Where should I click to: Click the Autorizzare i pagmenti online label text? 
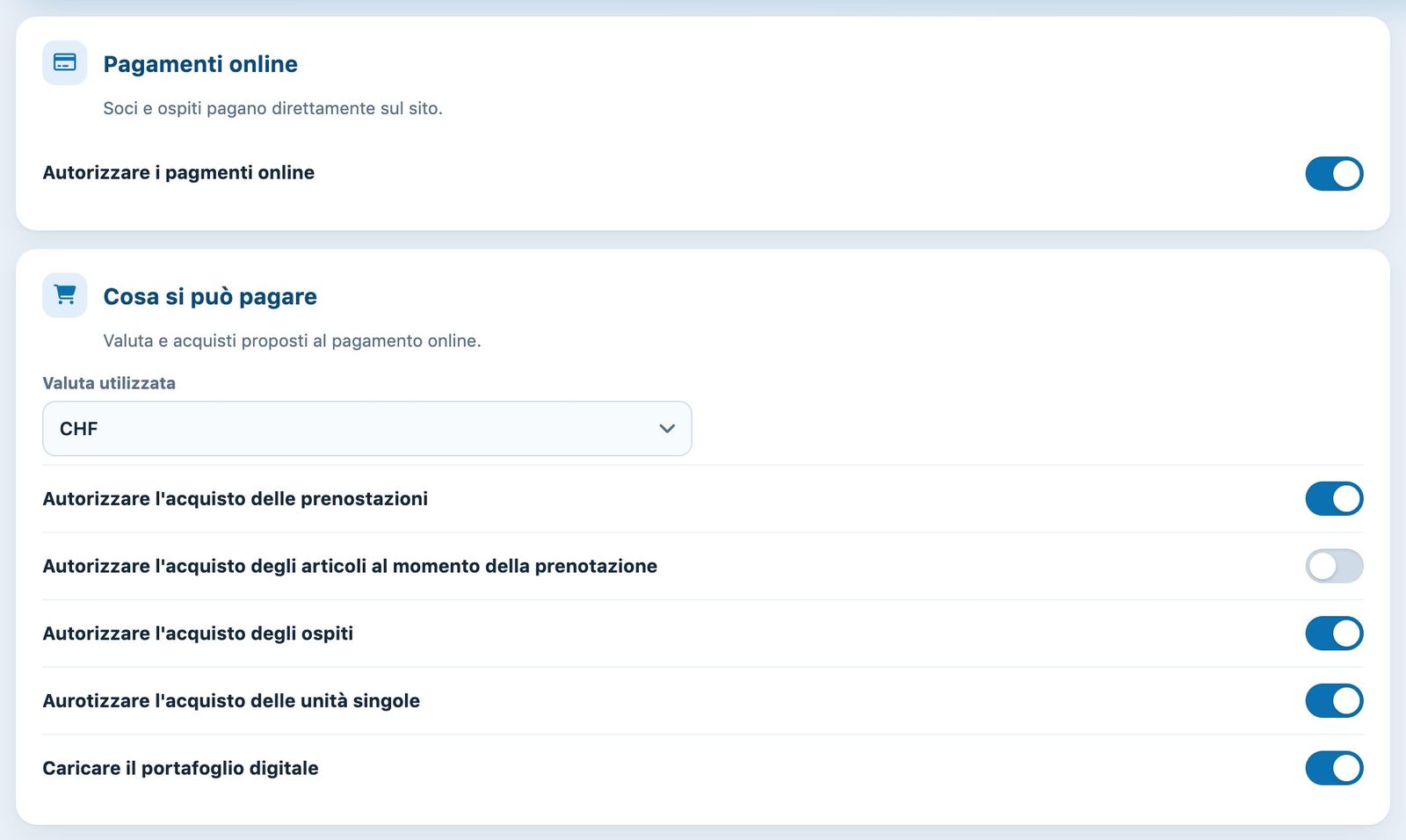tap(178, 173)
